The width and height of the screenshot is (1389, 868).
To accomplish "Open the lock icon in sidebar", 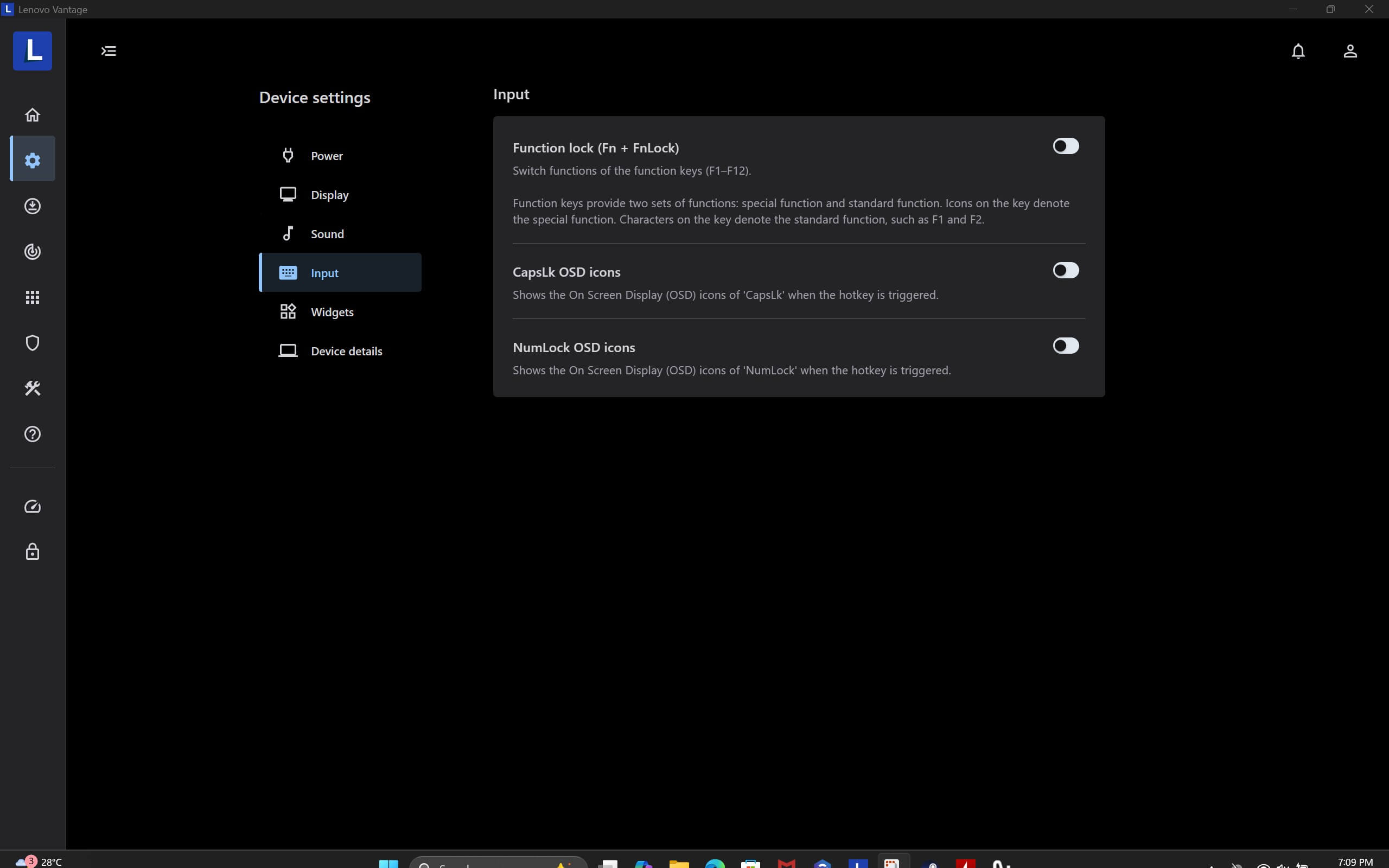I will (32, 552).
